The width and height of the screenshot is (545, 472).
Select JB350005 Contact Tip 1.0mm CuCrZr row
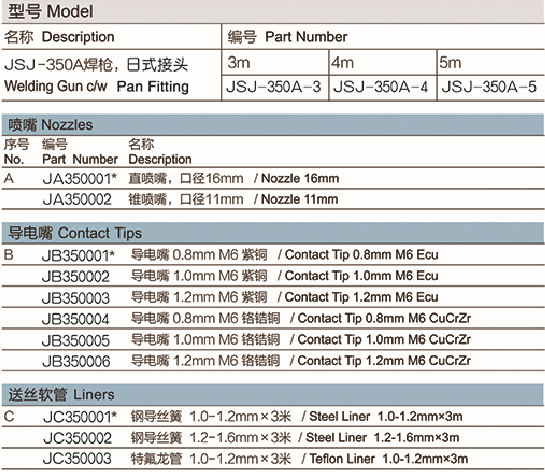(272, 340)
